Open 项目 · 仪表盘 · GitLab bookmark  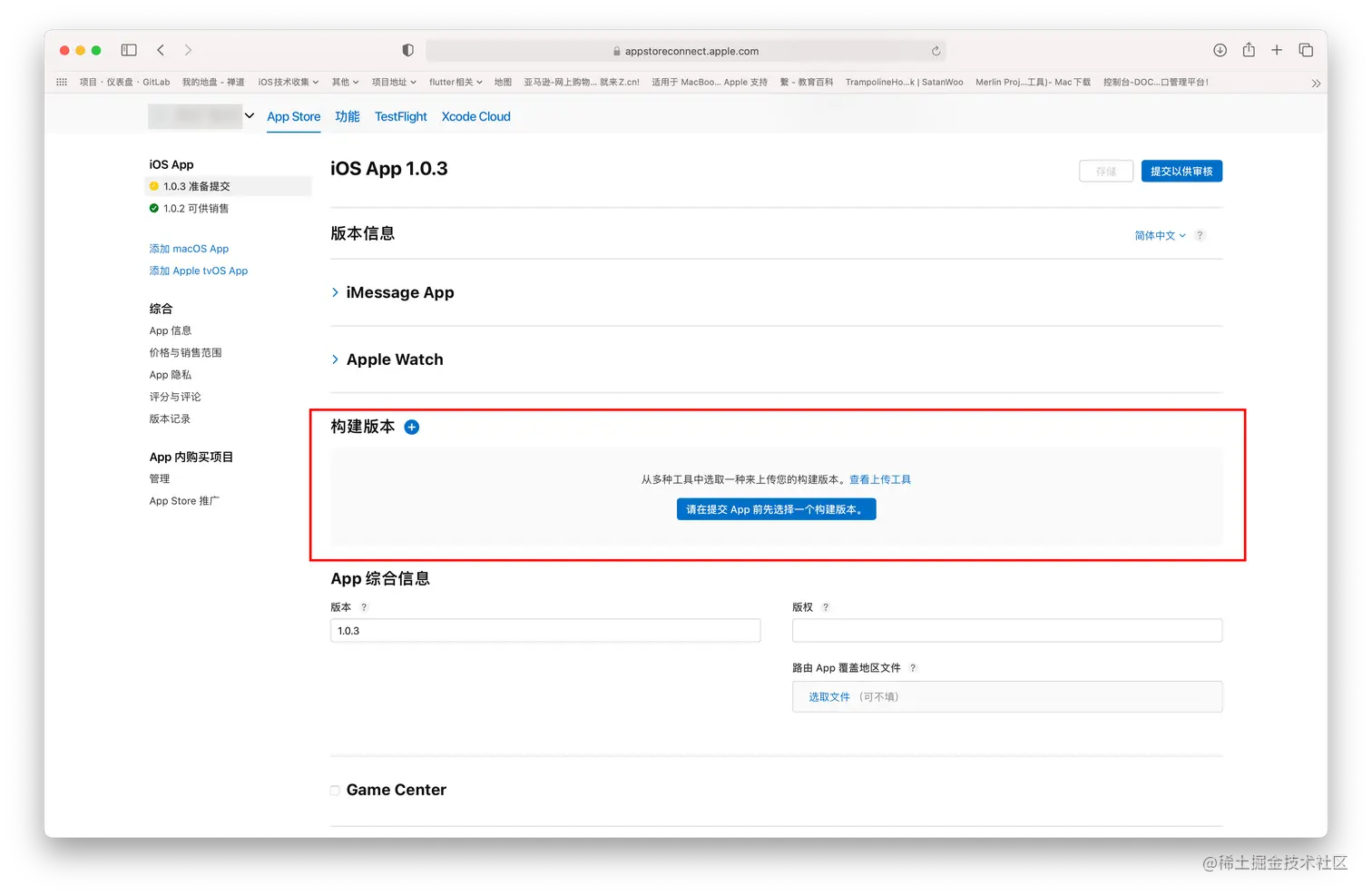coord(124,82)
